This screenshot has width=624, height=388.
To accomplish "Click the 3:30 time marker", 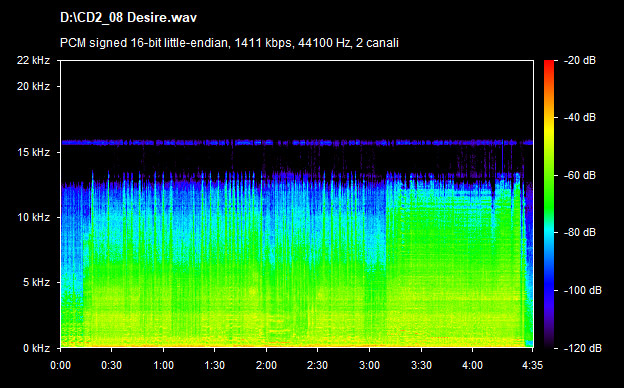I will (421, 365).
